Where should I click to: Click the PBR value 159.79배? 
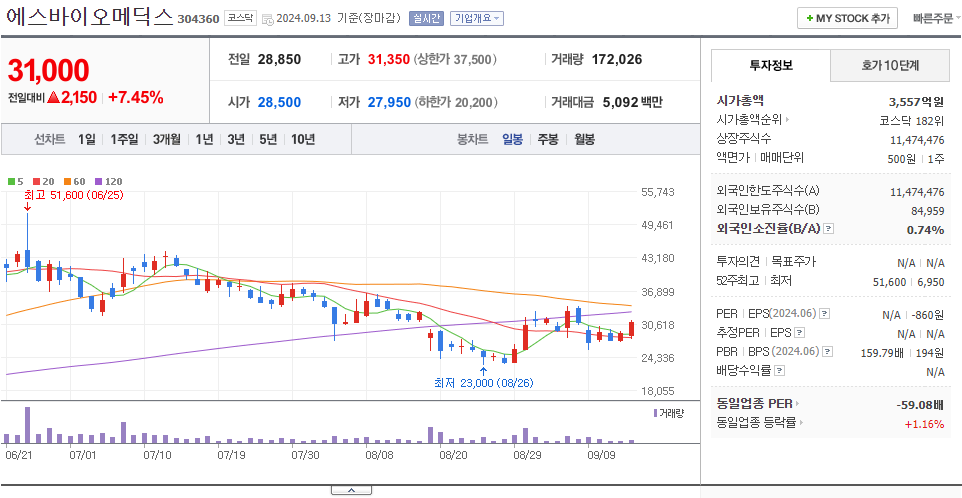882,352
